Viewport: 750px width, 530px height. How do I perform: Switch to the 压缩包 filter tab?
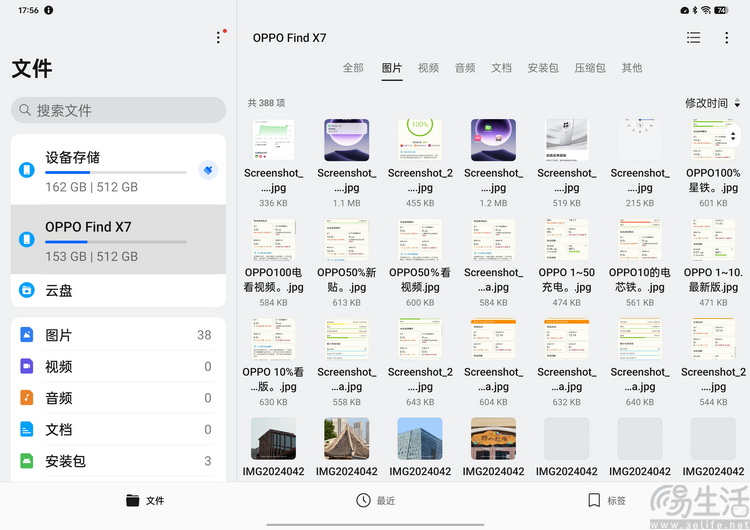pos(590,68)
